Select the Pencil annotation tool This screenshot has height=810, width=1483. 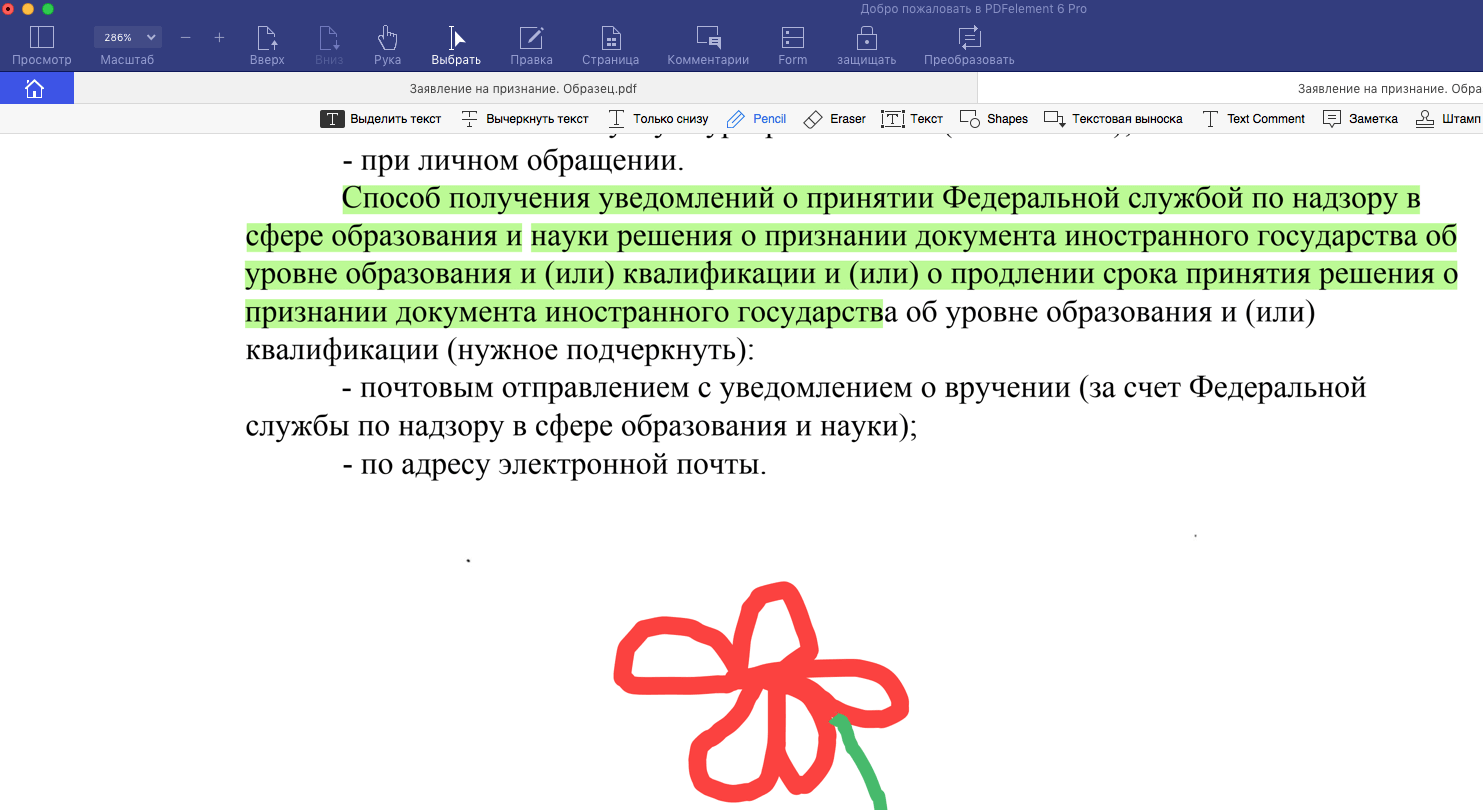757,118
